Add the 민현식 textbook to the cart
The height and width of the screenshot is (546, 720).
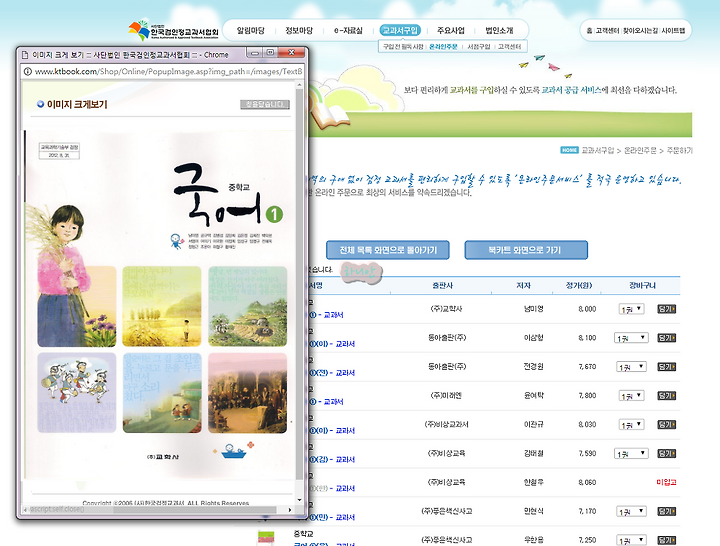(x=666, y=511)
